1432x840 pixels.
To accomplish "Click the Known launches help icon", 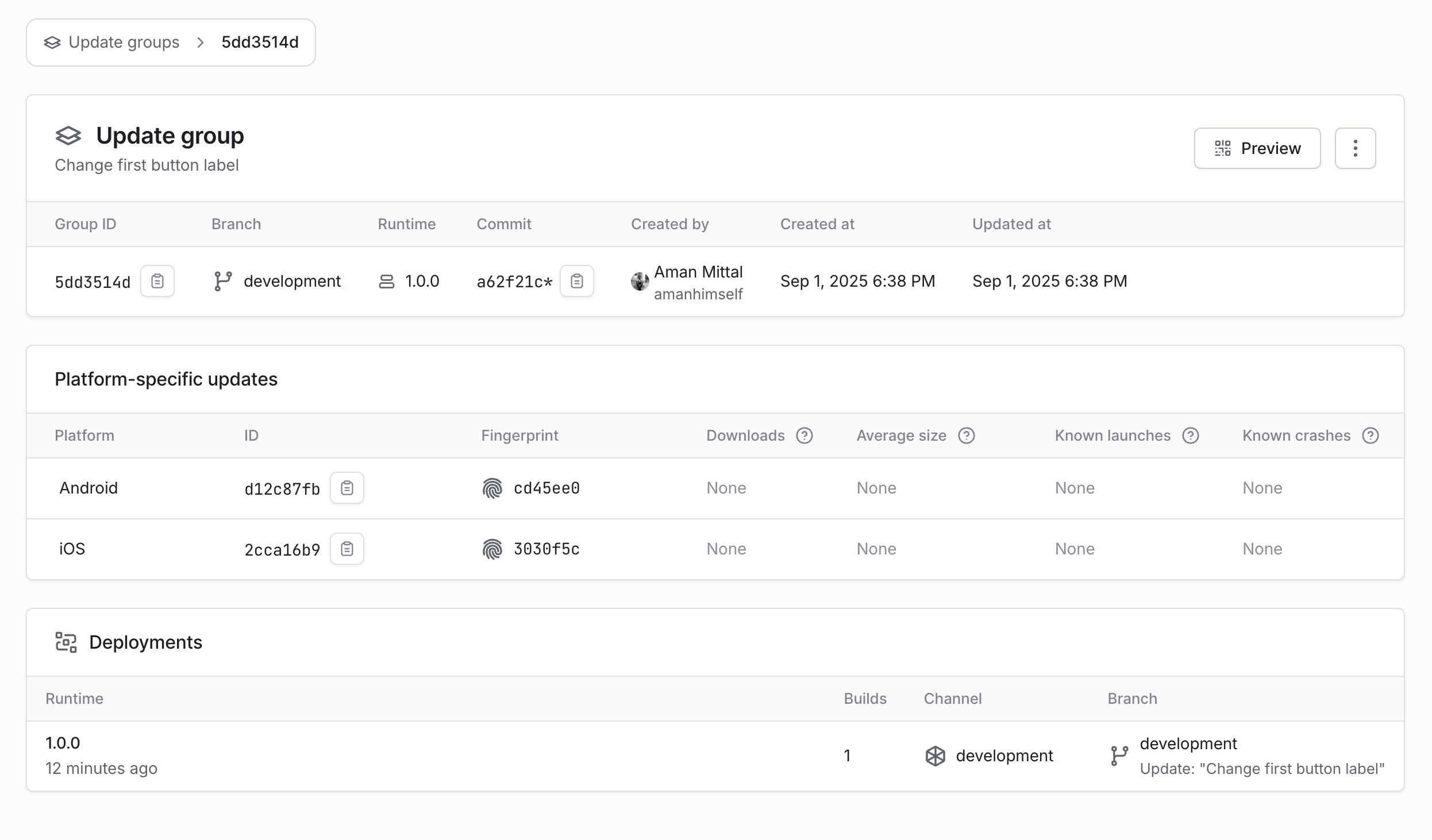I will point(1190,436).
